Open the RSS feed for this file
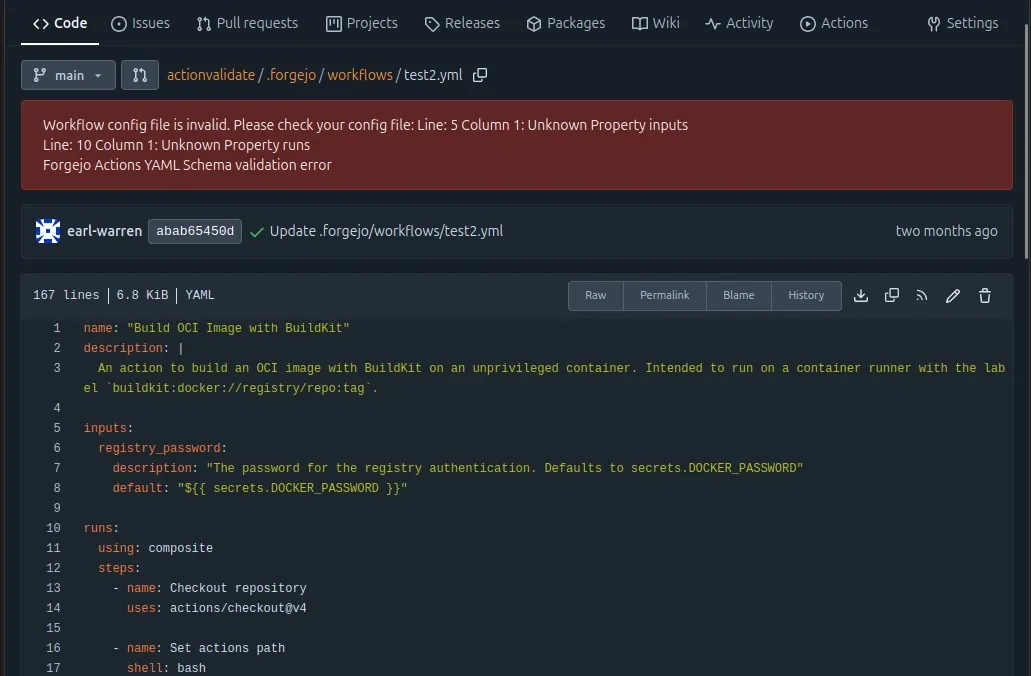Image resolution: width=1031 pixels, height=676 pixels. [921, 295]
